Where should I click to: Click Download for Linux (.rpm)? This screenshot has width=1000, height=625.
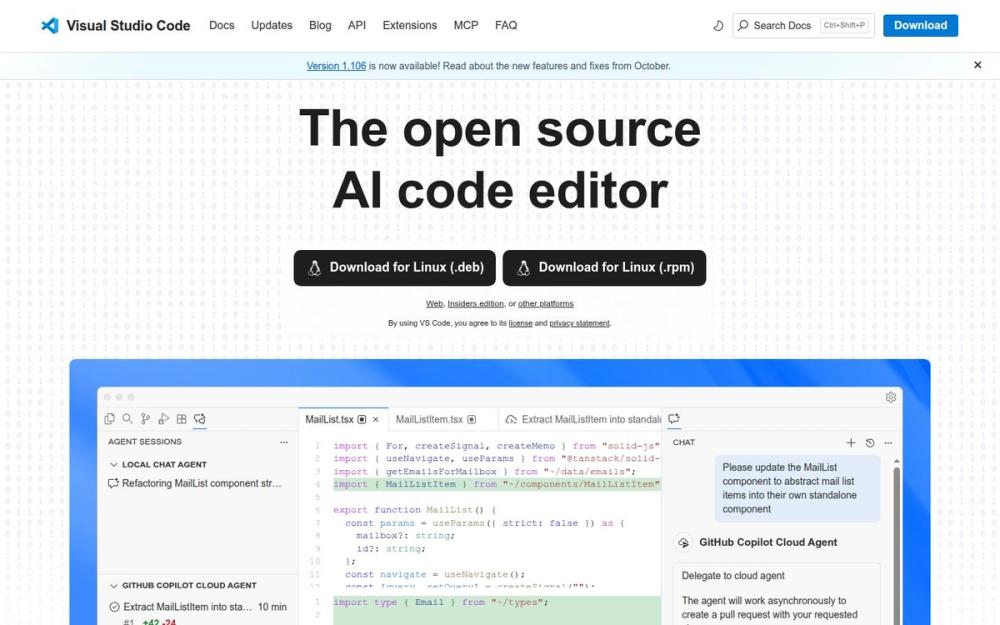point(605,268)
